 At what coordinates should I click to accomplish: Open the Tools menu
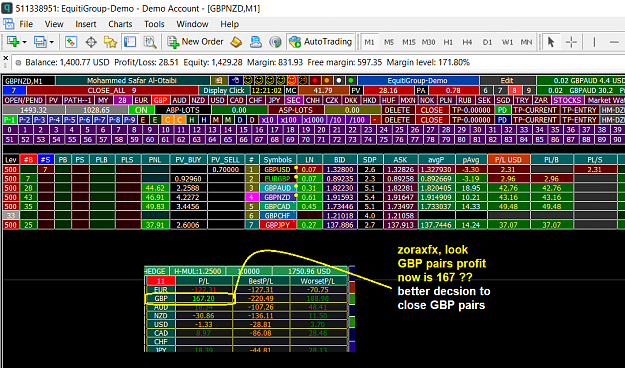[x=154, y=24]
